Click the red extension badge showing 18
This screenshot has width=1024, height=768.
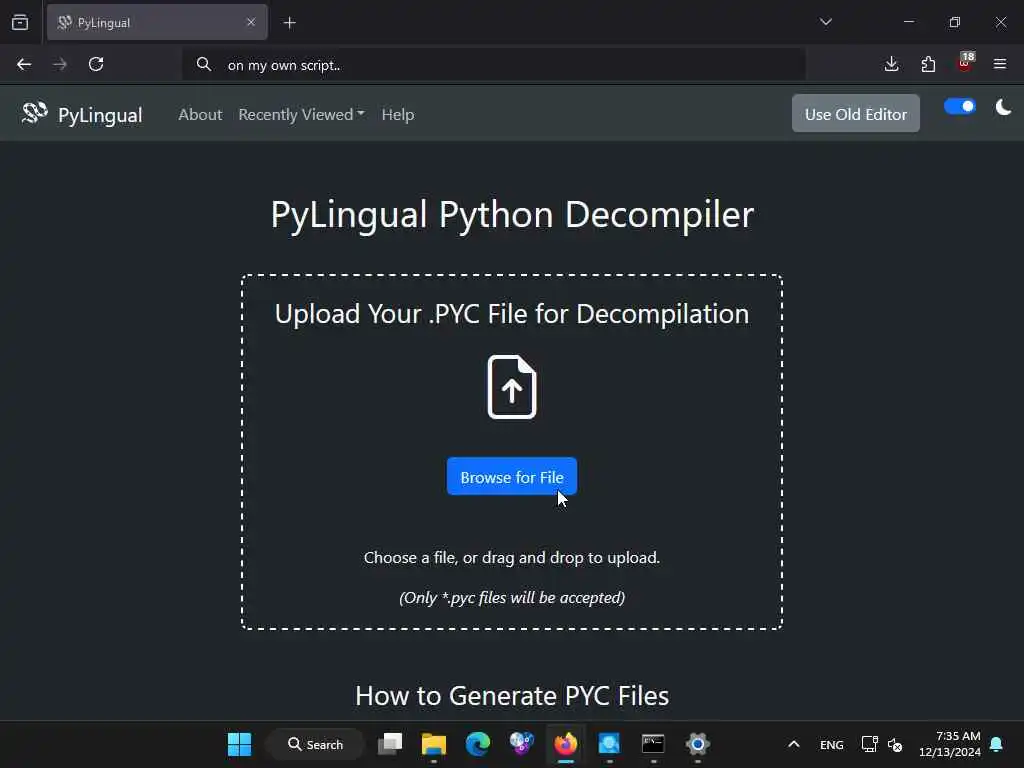(x=965, y=61)
